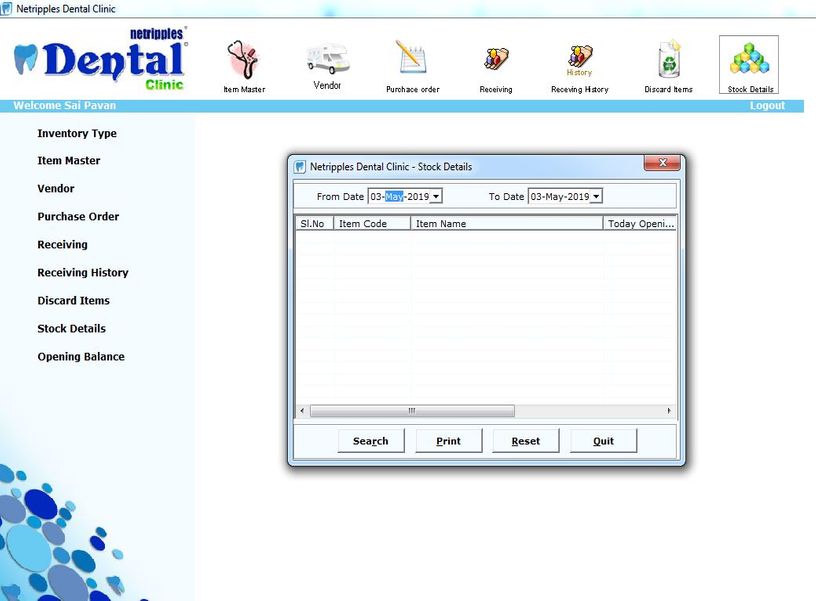Select Inventory Type in sidebar
816x601 pixels.
(77, 133)
